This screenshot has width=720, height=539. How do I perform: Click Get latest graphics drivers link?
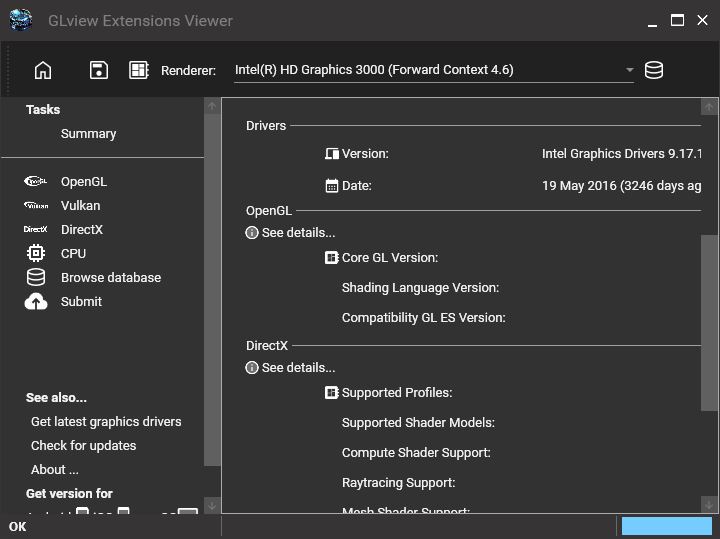click(106, 421)
